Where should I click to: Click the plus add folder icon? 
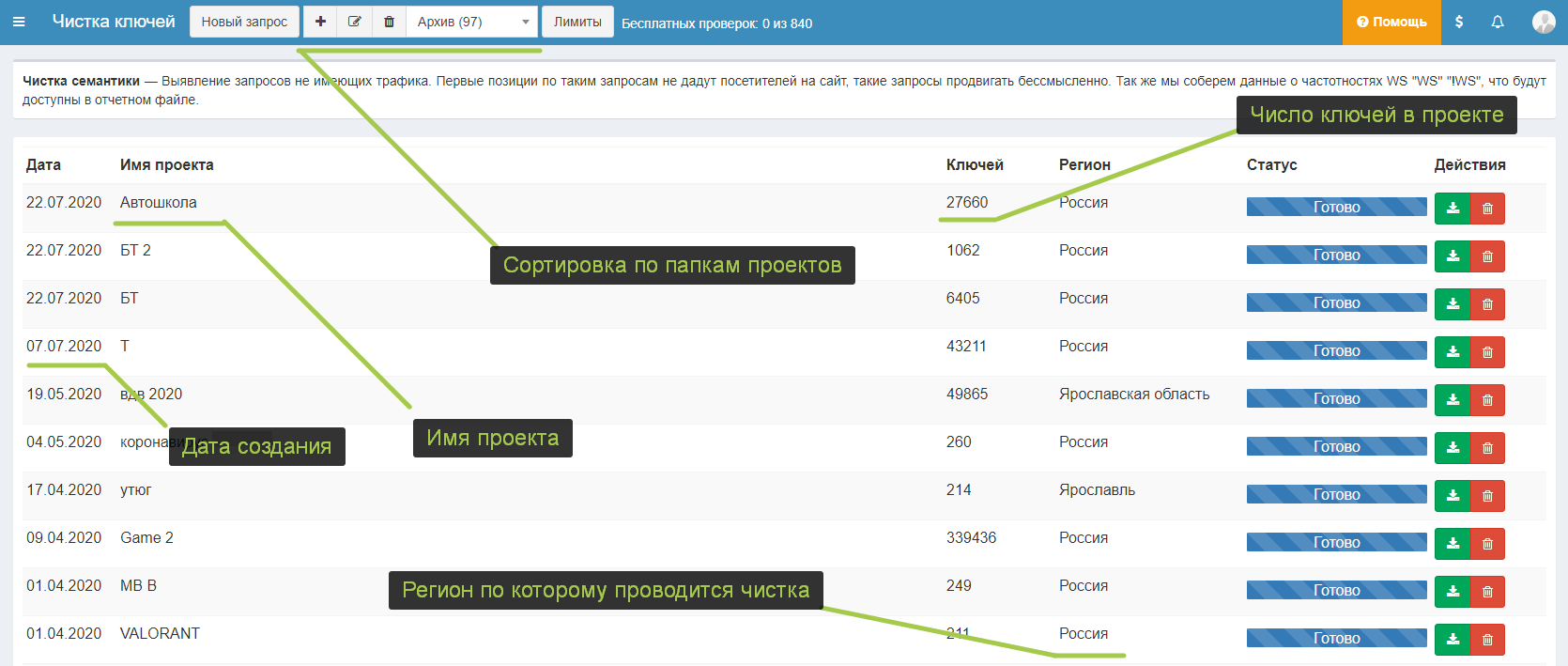[320, 22]
